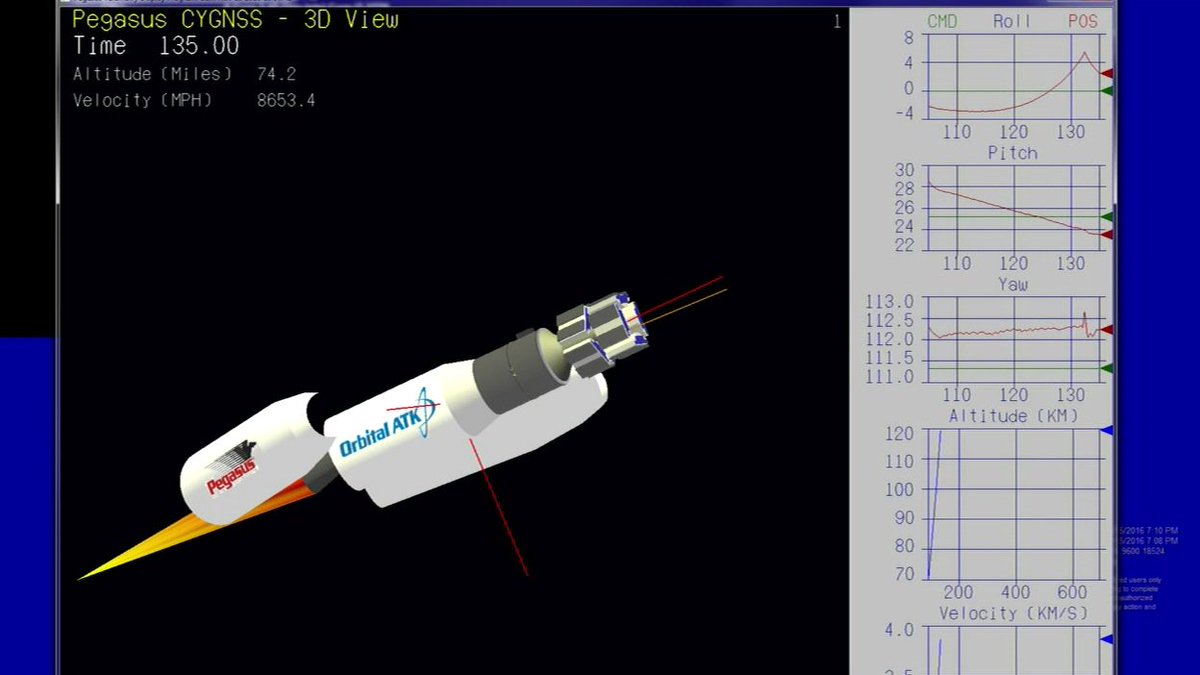
Task: Click the red "POS" legend label
Action: click(1082, 21)
